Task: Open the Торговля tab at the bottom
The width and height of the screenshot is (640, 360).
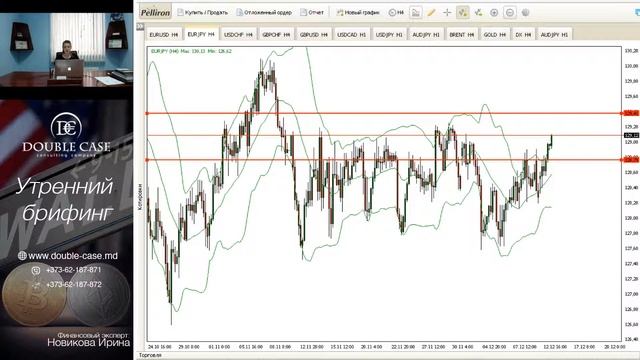Action: (x=150, y=356)
